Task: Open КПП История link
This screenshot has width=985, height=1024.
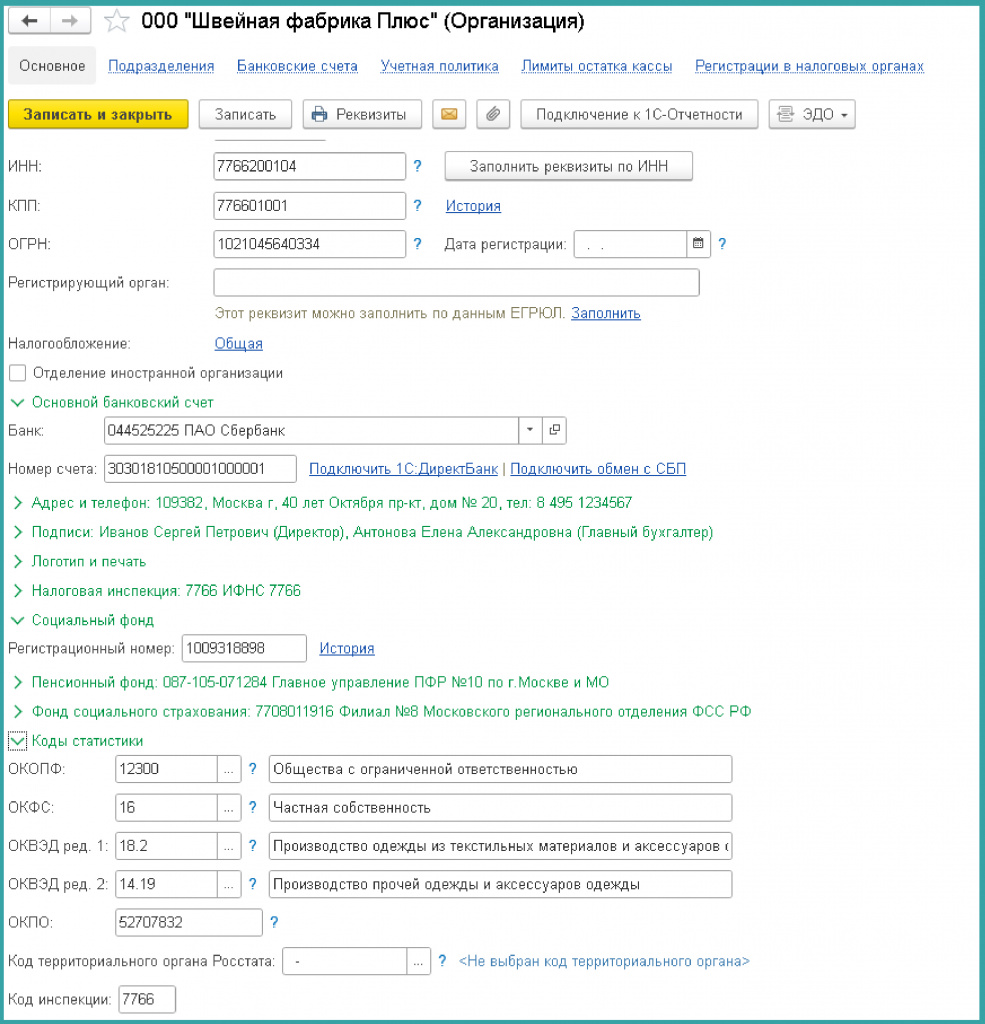Action: point(473,206)
